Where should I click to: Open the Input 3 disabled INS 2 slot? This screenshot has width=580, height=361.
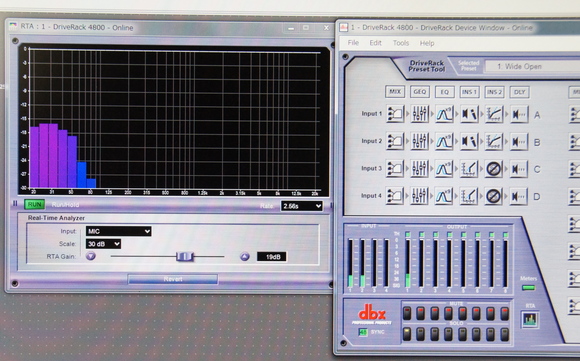pyautogui.click(x=493, y=169)
